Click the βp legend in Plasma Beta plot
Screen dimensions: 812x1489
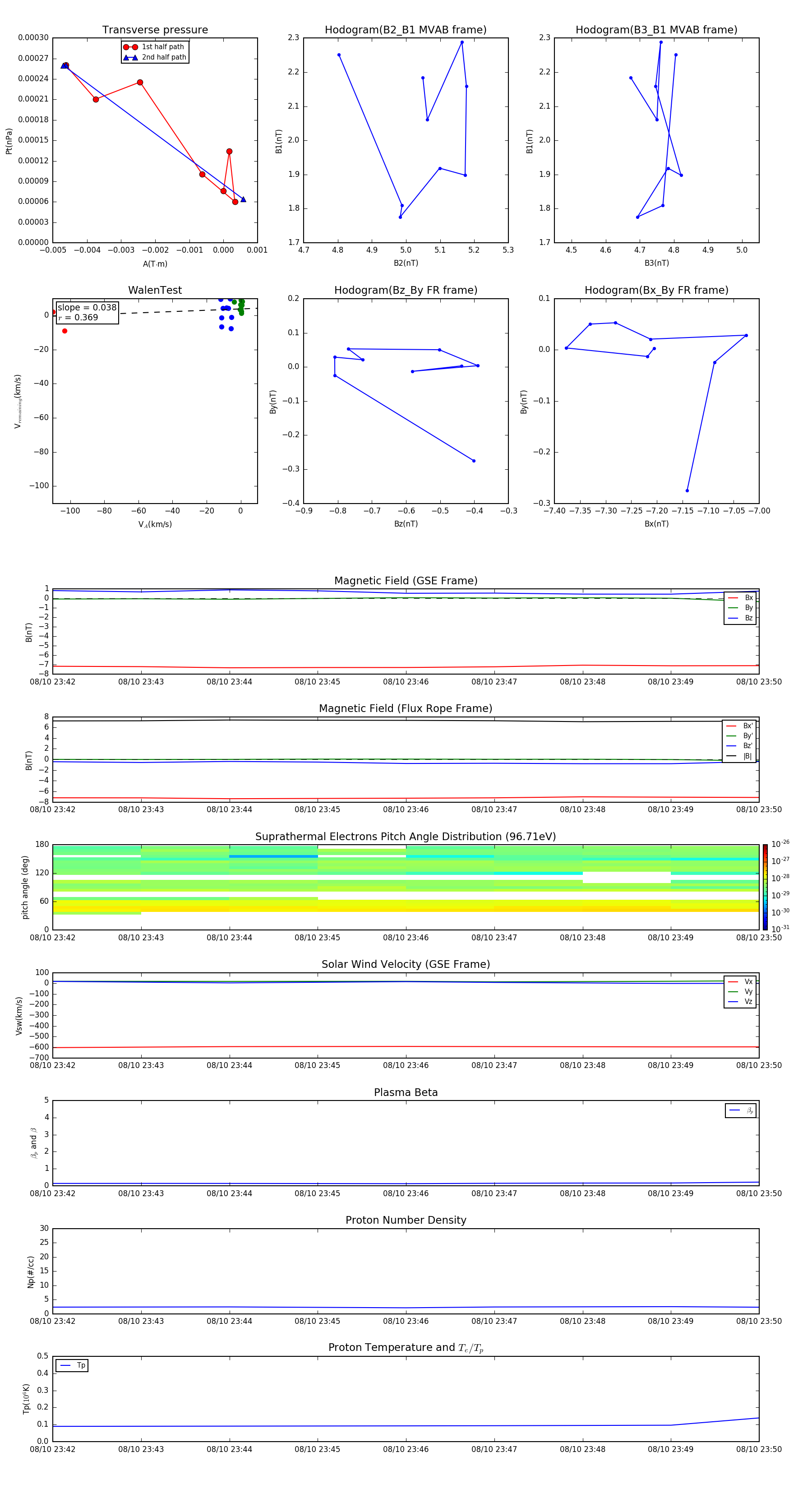tap(741, 1110)
